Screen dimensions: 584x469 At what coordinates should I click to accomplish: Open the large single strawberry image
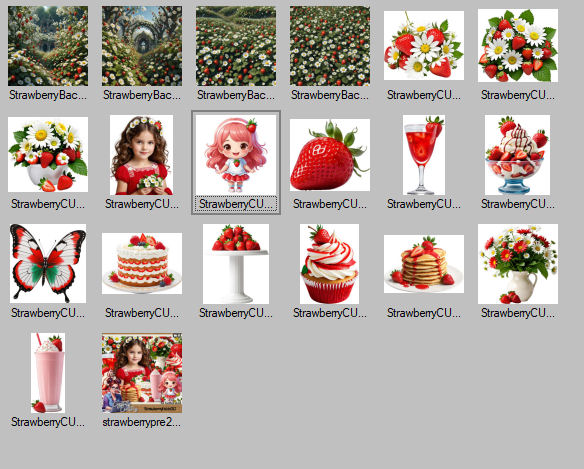click(x=330, y=155)
